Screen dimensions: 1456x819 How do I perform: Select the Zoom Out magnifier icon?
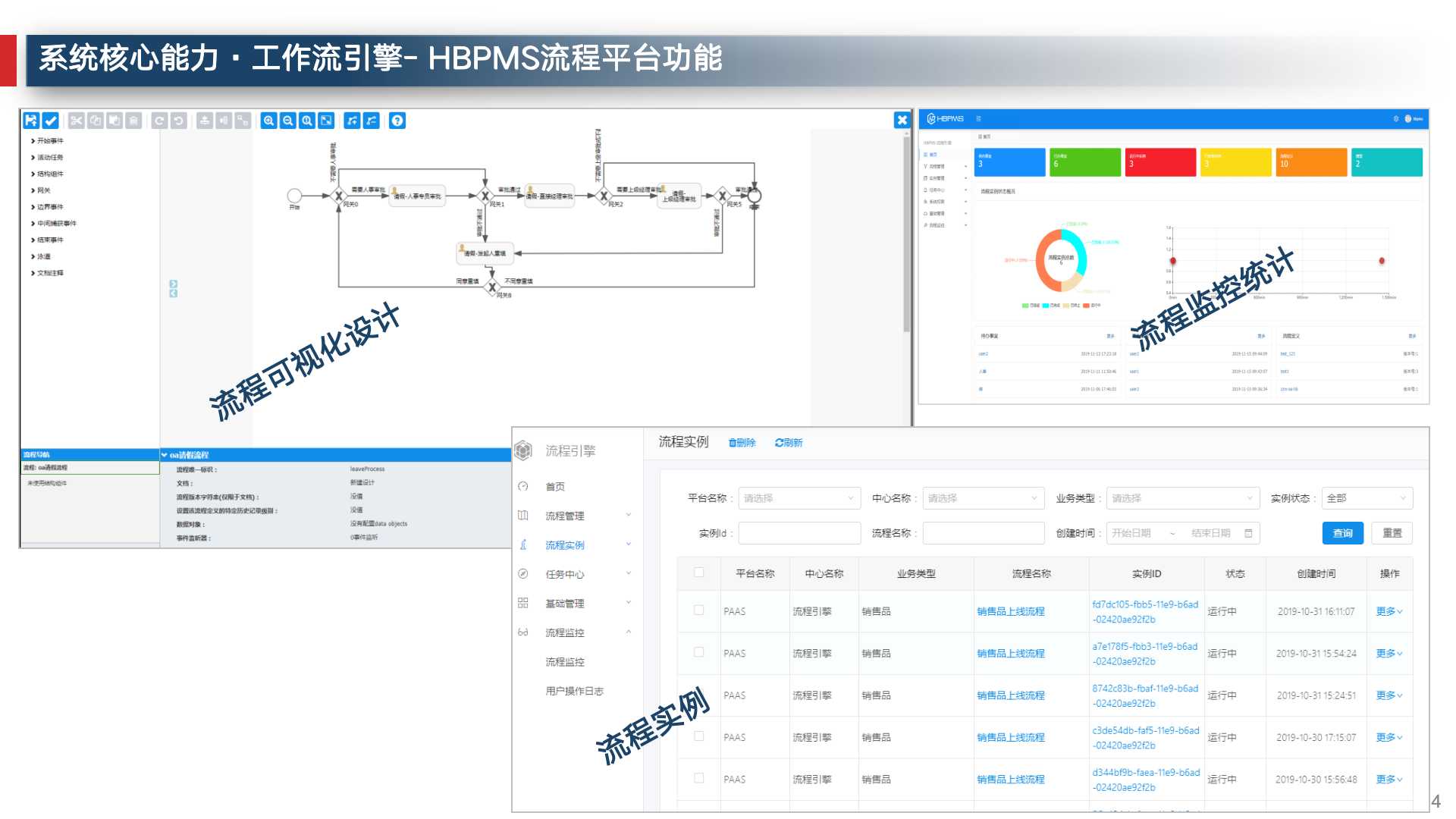click(287, 120)
